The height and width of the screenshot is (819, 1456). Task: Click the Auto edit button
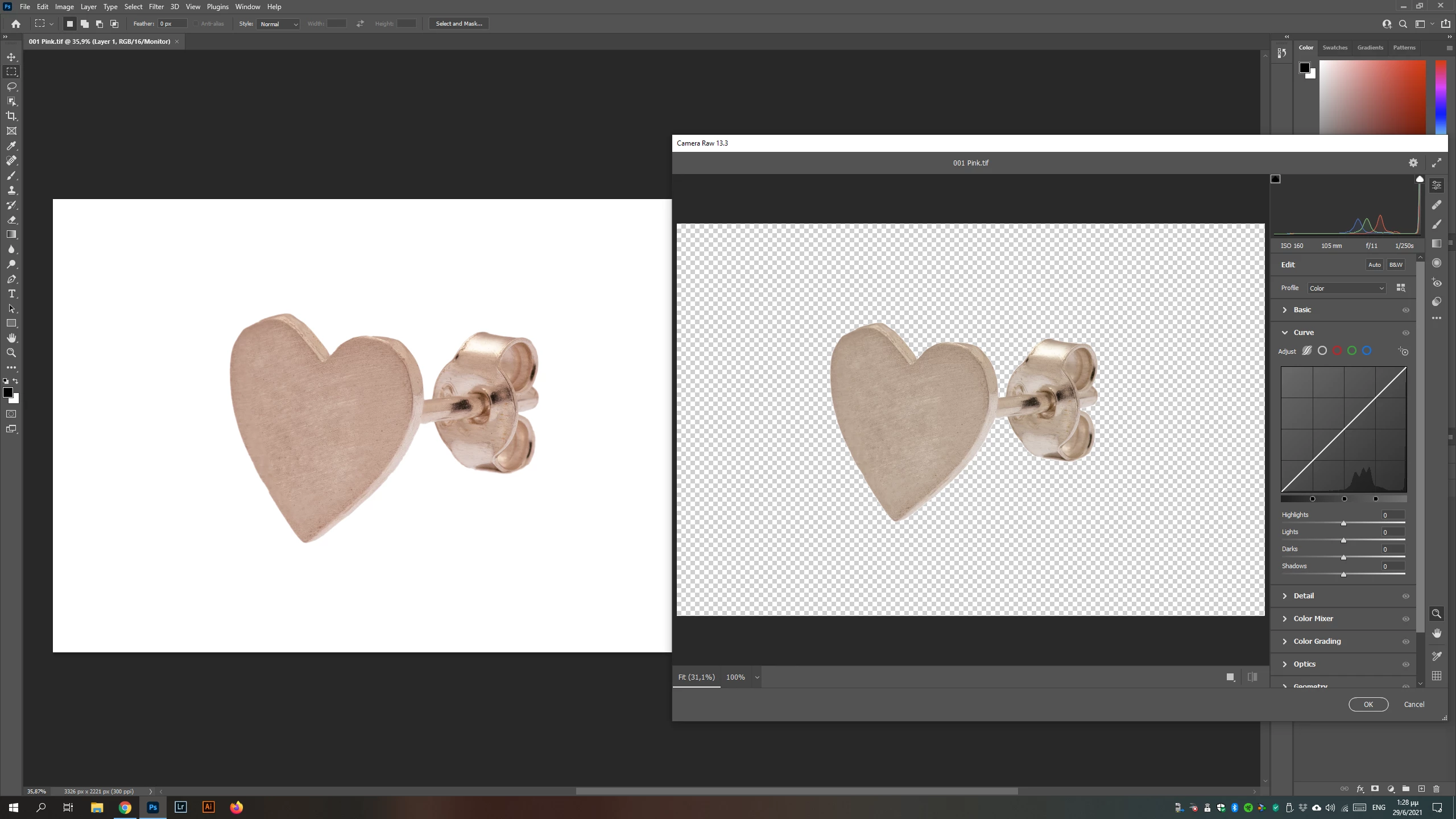[x=1374, y=264]
